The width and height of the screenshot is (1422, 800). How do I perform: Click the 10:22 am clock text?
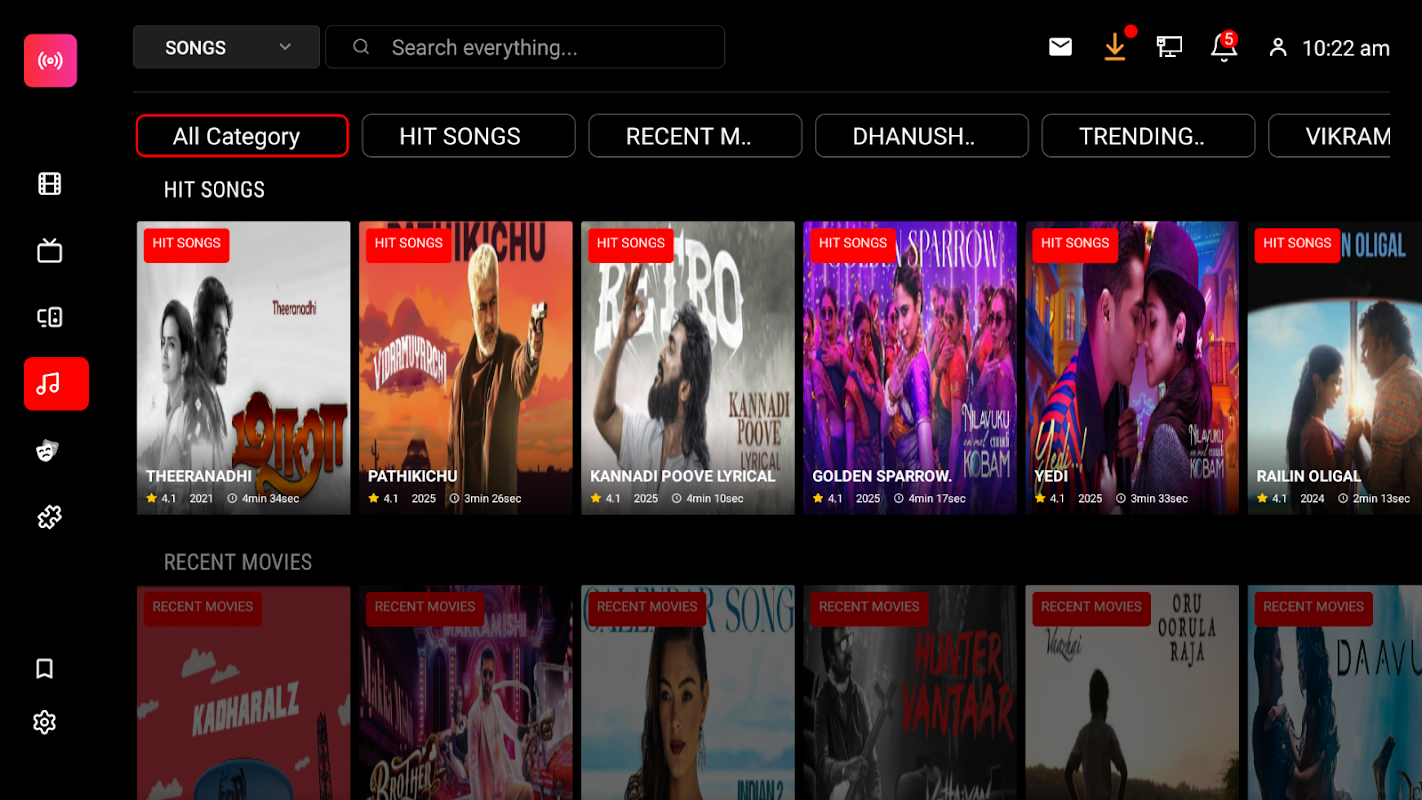tap(1346, 48)
